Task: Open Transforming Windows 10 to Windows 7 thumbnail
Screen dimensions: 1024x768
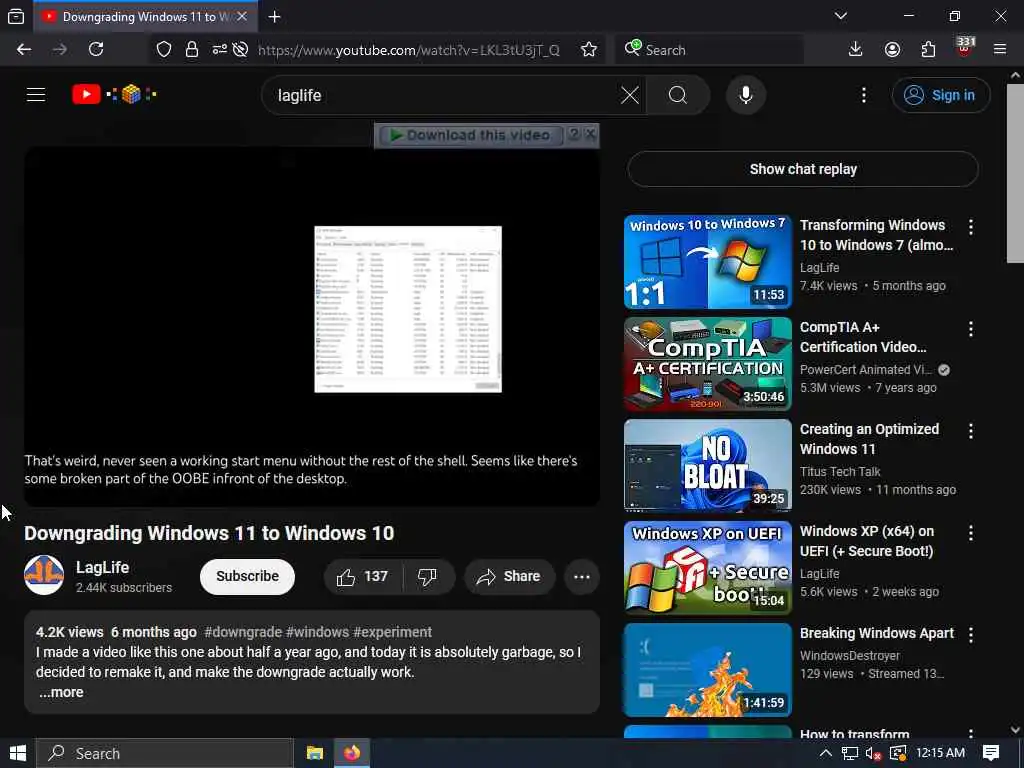Action: pyautogui.click(x=707, y=261)
